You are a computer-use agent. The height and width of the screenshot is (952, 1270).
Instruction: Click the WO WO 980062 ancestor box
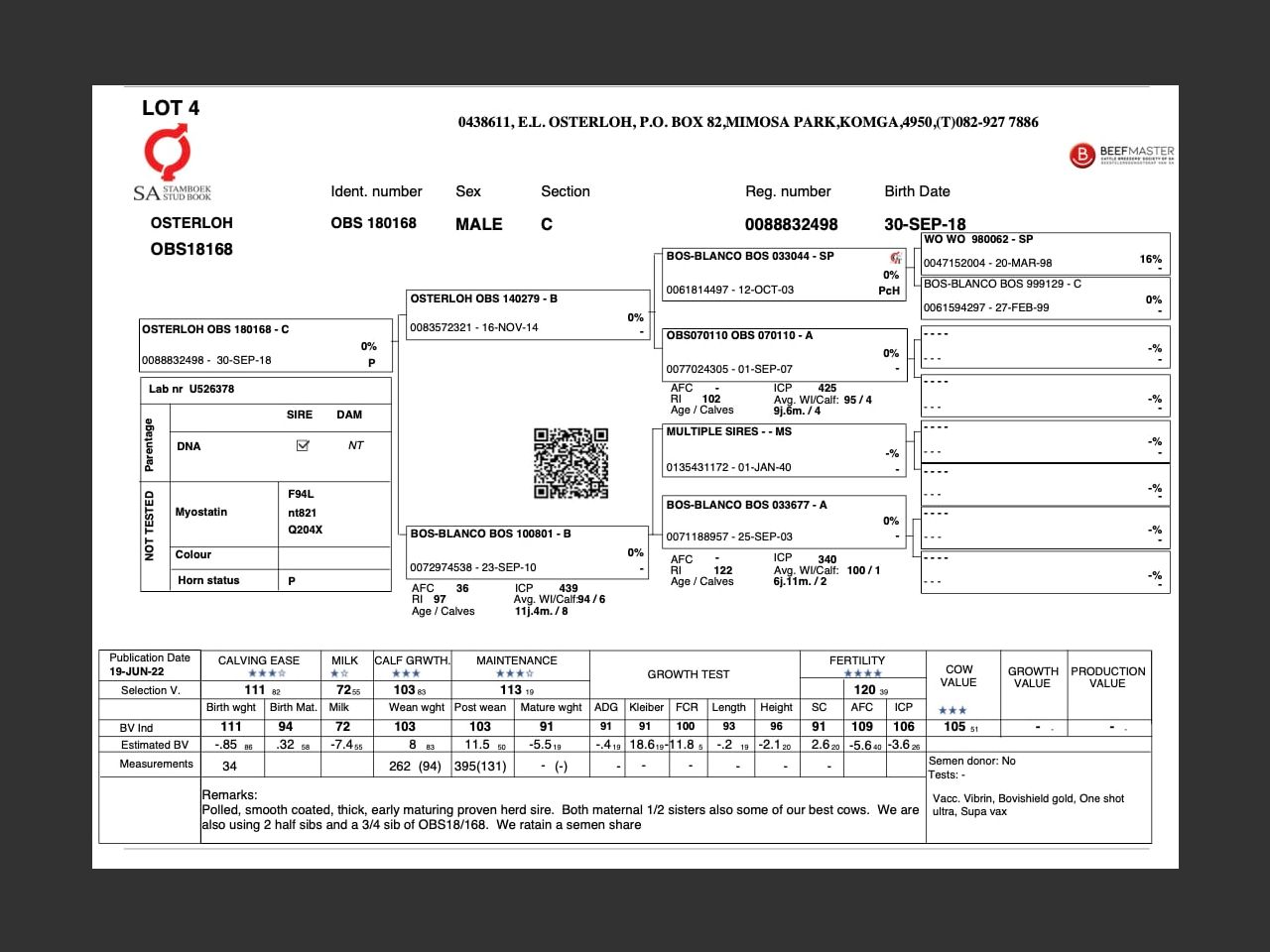point(1045,252)
